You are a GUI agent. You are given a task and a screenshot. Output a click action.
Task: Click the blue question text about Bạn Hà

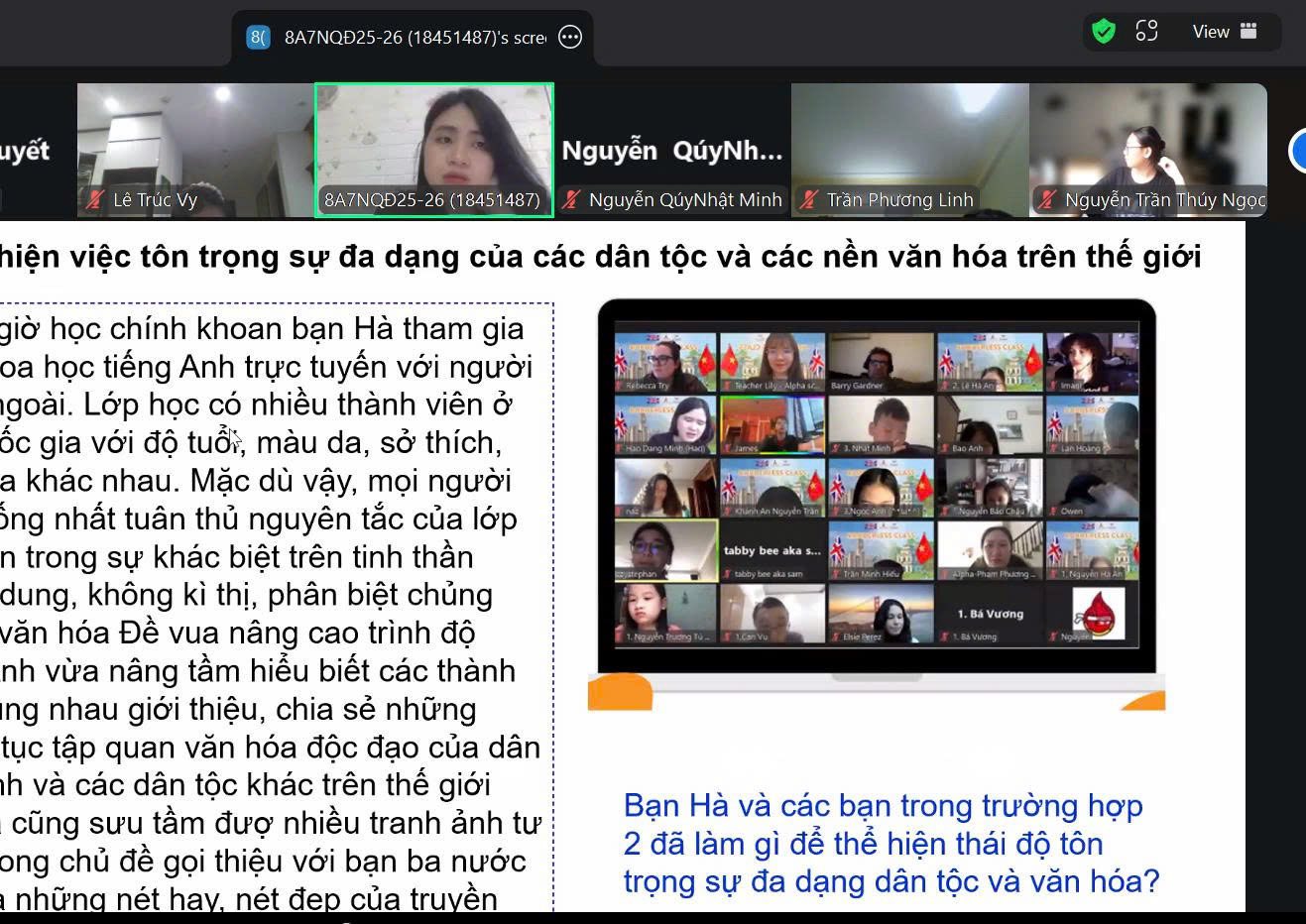(x=890, y=843)
